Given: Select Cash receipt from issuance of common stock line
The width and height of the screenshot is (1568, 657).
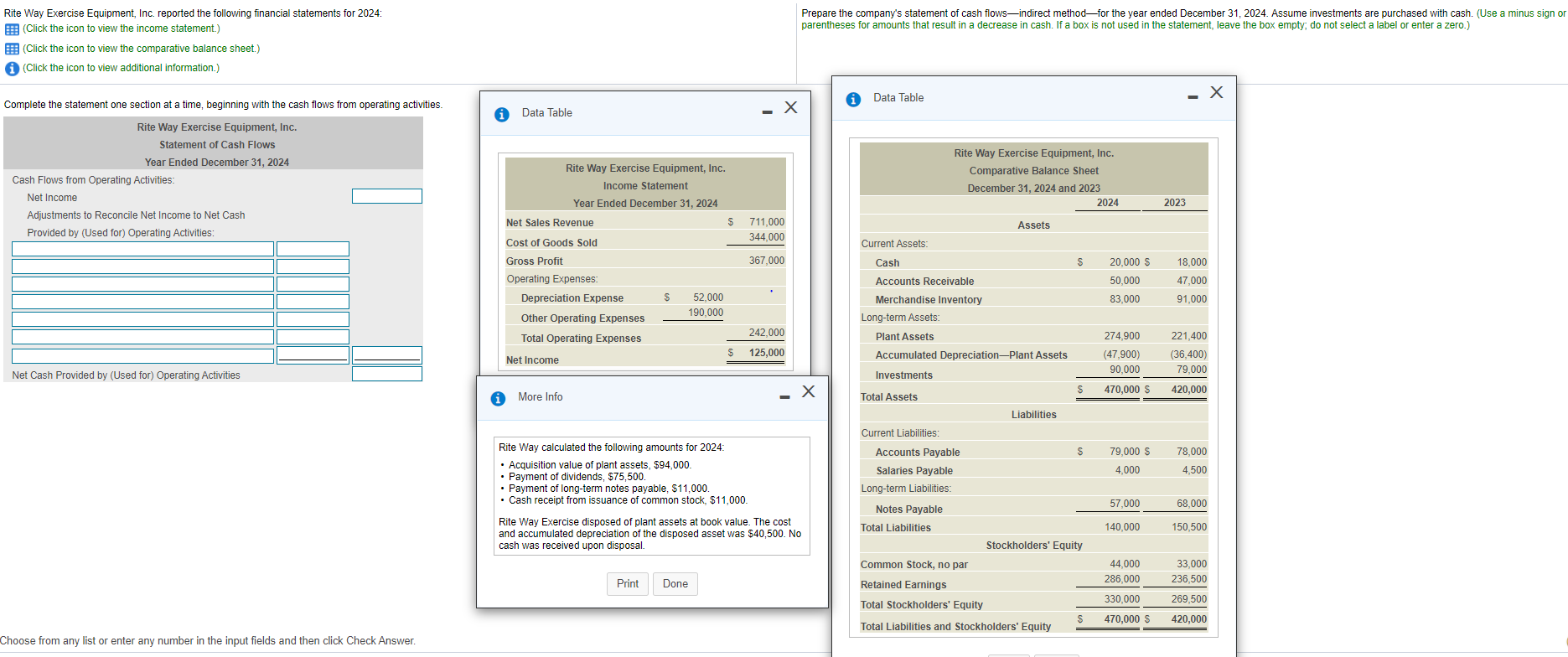Looking at the screenshot, I should (x=629, y=500).
